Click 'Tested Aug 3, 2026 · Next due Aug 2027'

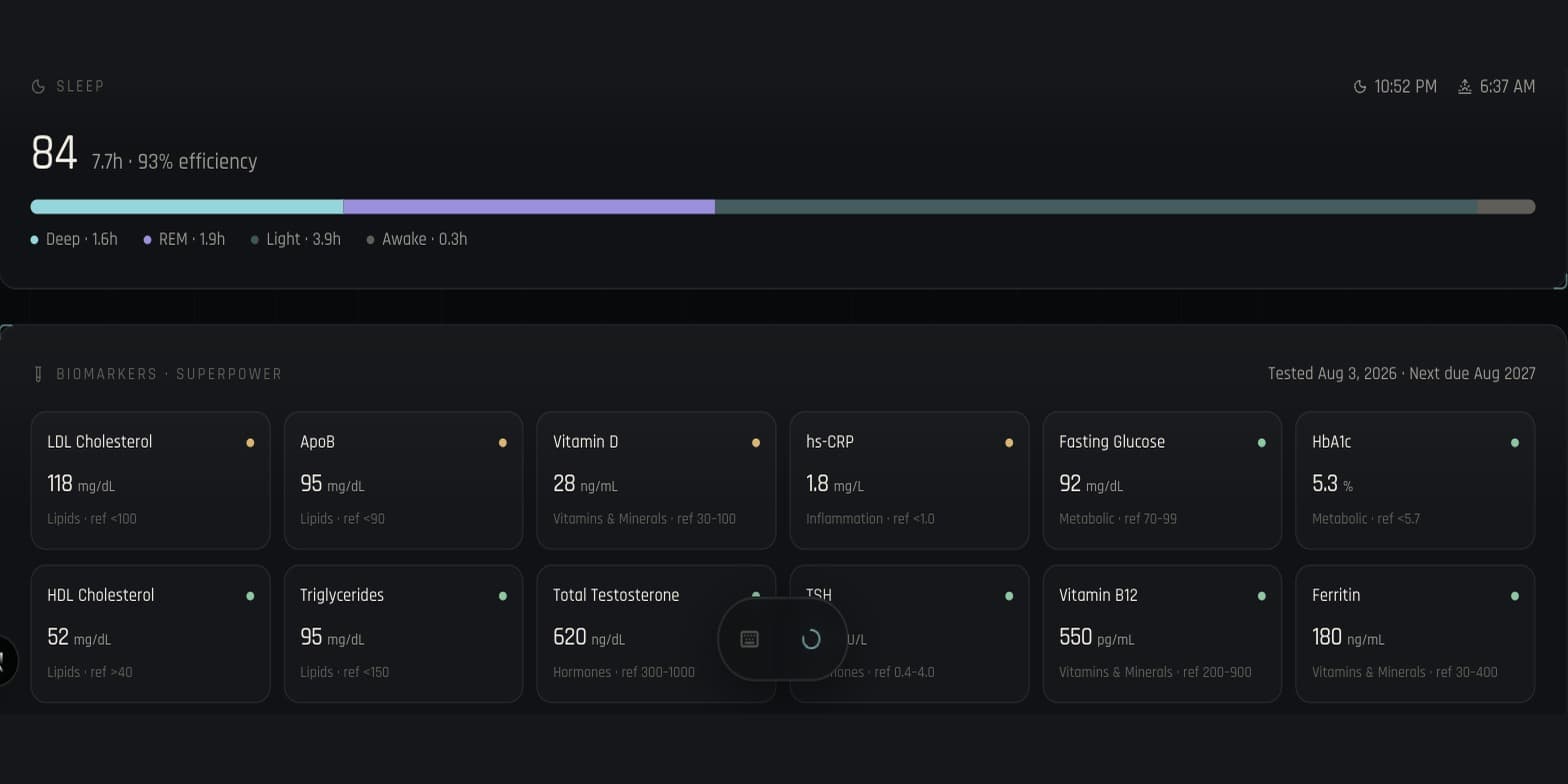coord(1401,374)
